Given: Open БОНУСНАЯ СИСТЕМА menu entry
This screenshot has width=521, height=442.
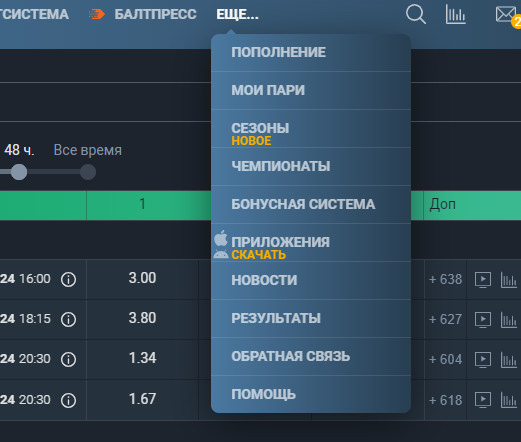Looking at the screenshot, I should tap(311, 204).
